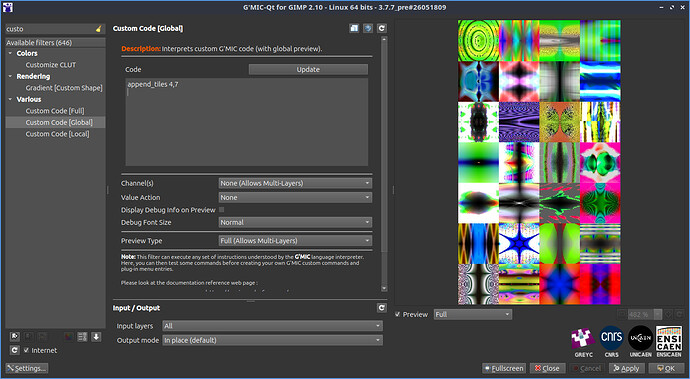
Task: Click the OK button
Action: tap(666, 368)
